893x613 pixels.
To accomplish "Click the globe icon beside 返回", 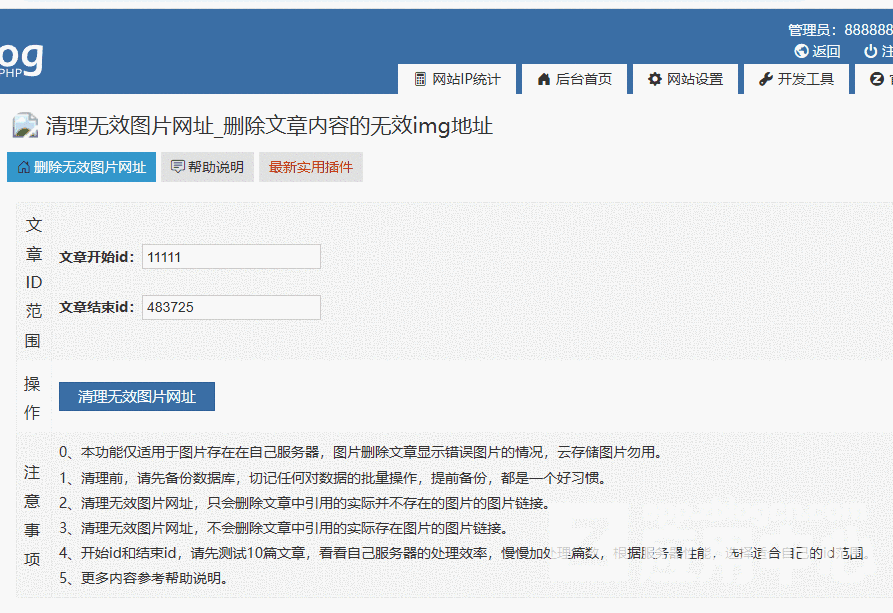I will coord(801,51).
